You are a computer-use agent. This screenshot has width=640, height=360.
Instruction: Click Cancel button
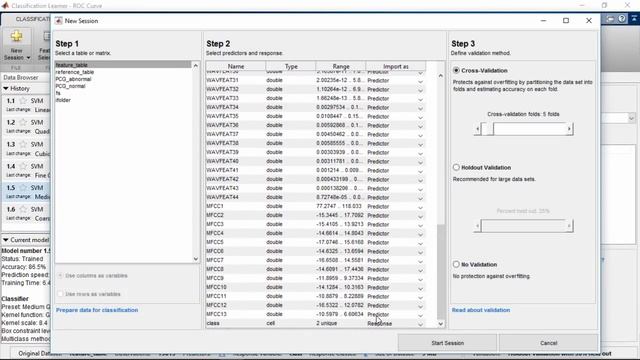tap(549, 343)
